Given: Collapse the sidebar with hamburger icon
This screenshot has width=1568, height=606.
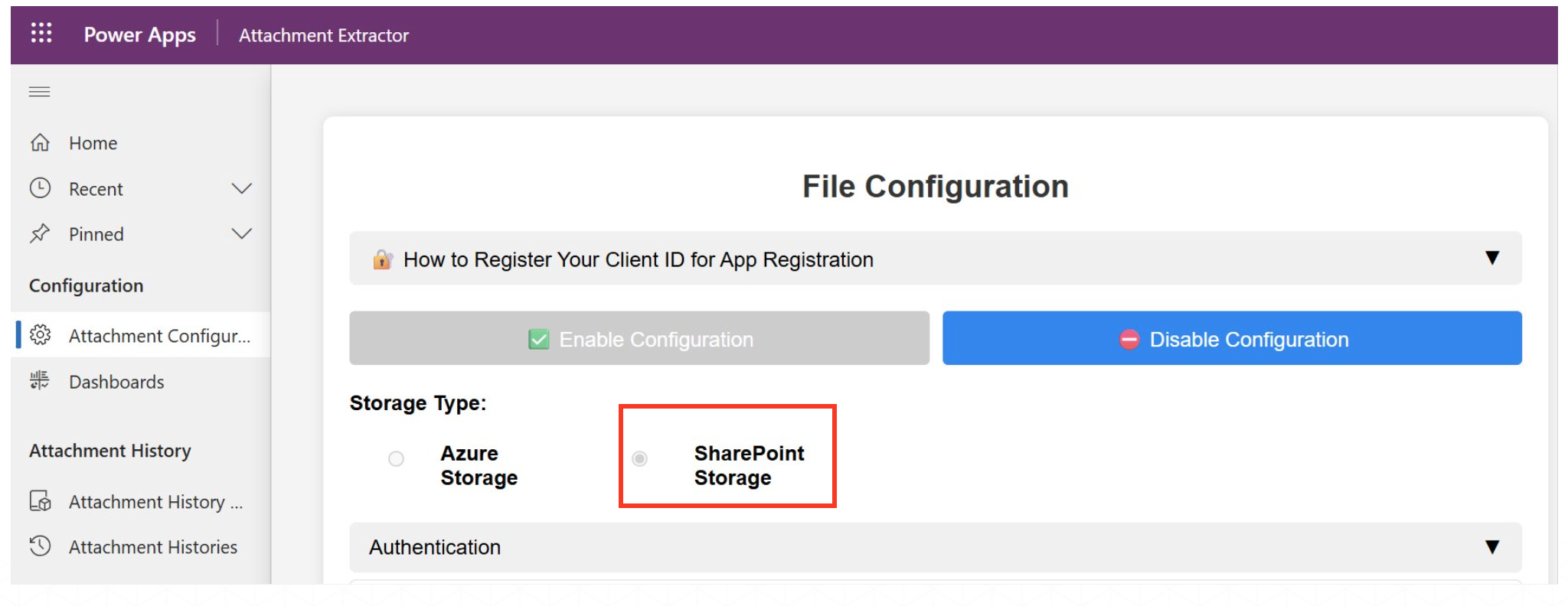Looking at the screenshot, I should [x=39, y=92].
